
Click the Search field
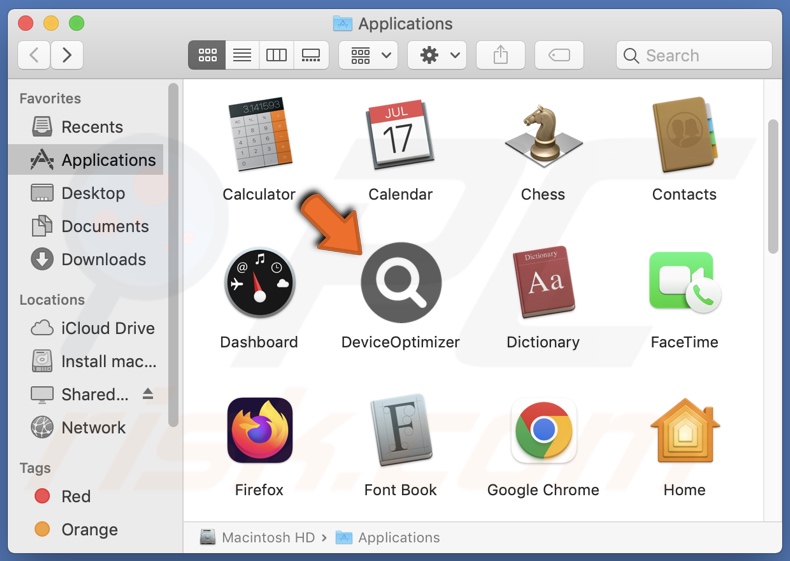[694, 56]
